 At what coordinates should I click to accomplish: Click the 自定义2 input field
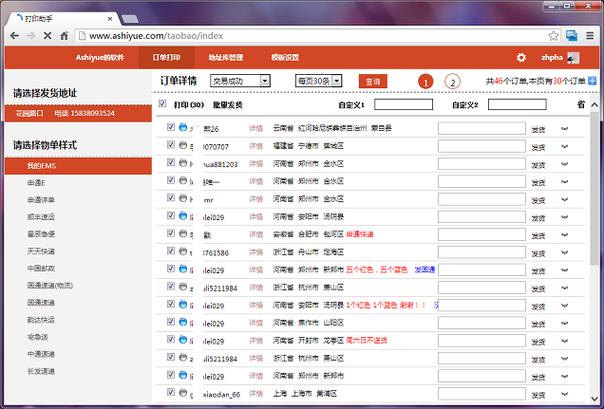517,104
